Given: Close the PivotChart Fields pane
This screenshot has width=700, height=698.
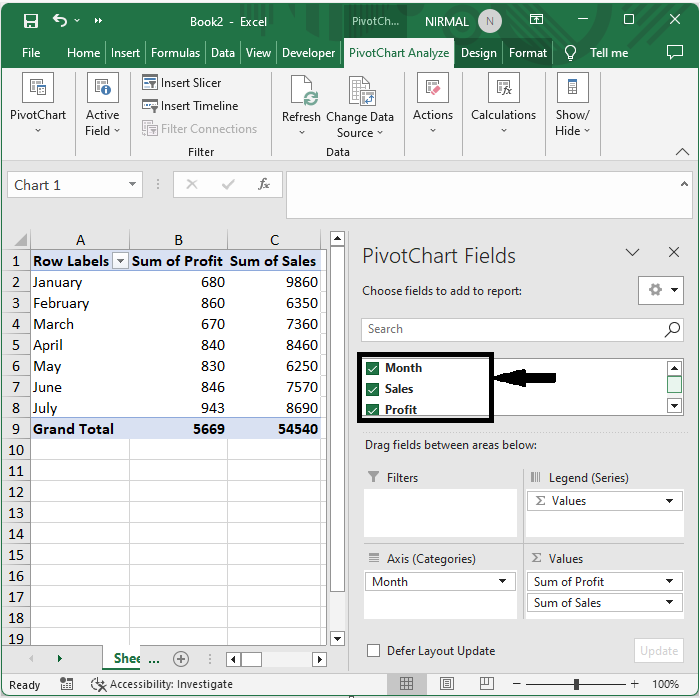Looking at the screenshot, I should point(674,252).
